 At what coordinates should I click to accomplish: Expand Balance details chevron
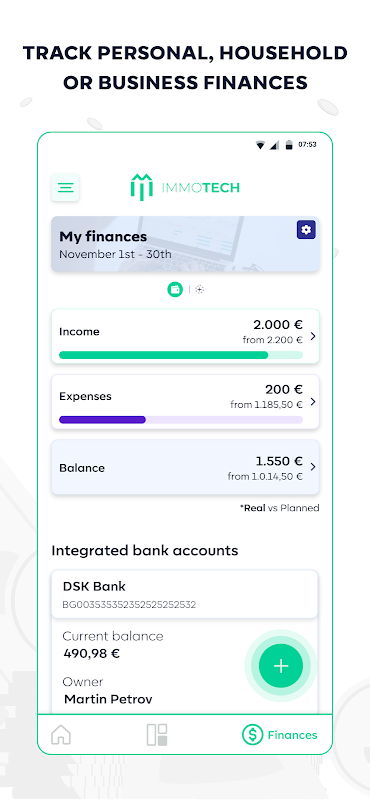pyautogui.click(x=313, y=467)
